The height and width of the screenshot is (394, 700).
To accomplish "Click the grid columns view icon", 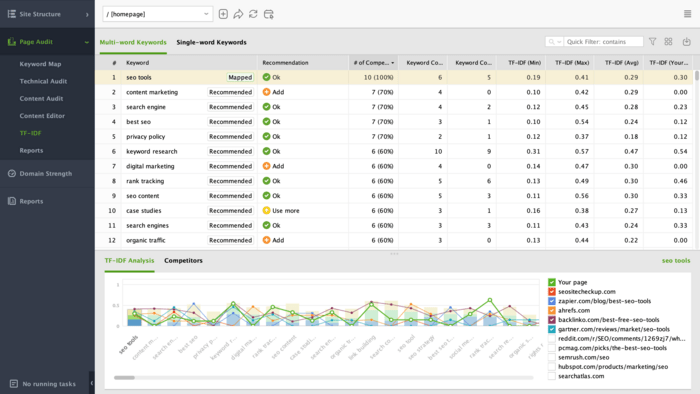I will [668, 41].
